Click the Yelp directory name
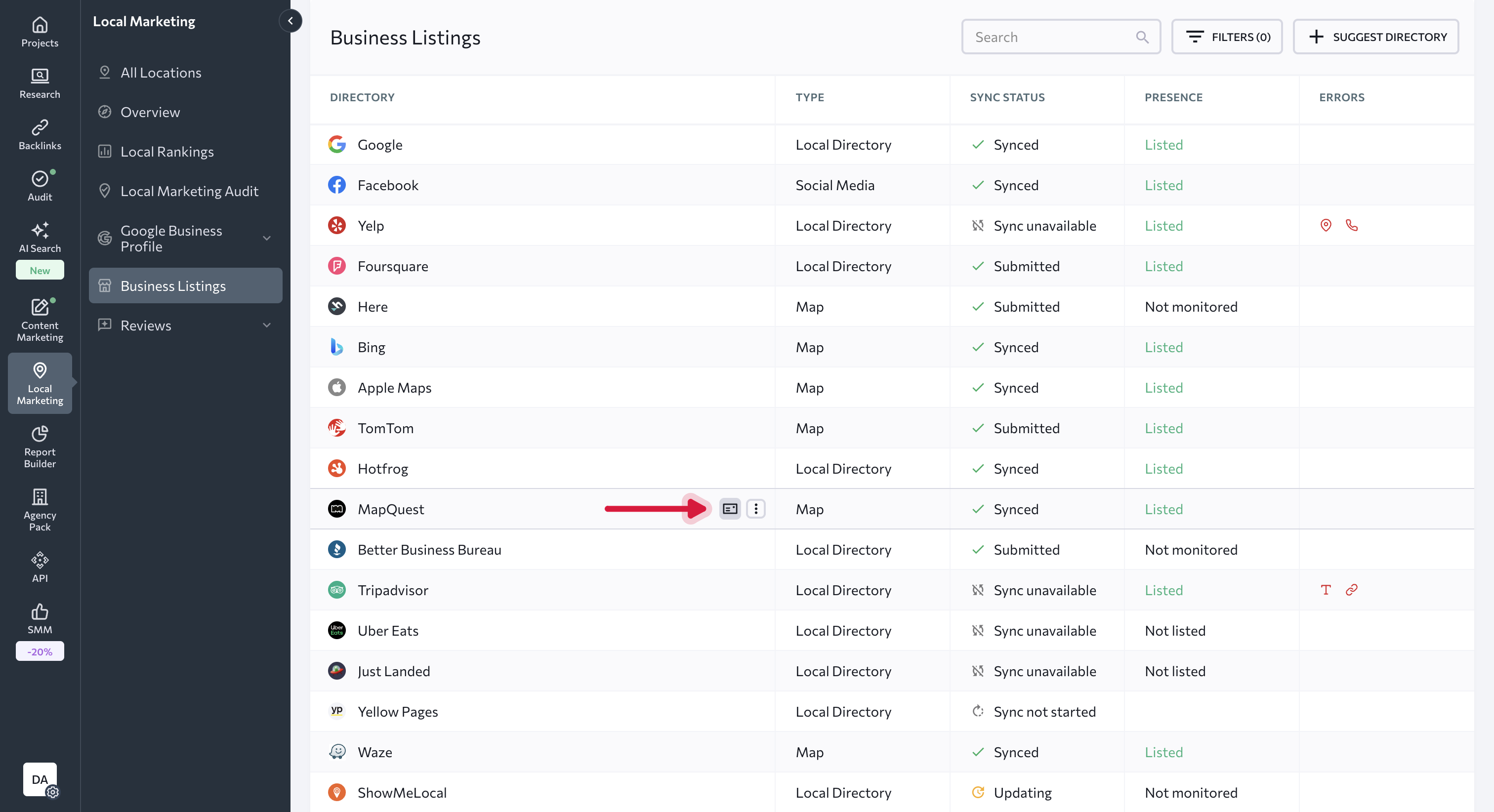 click(x=371, y=226)
